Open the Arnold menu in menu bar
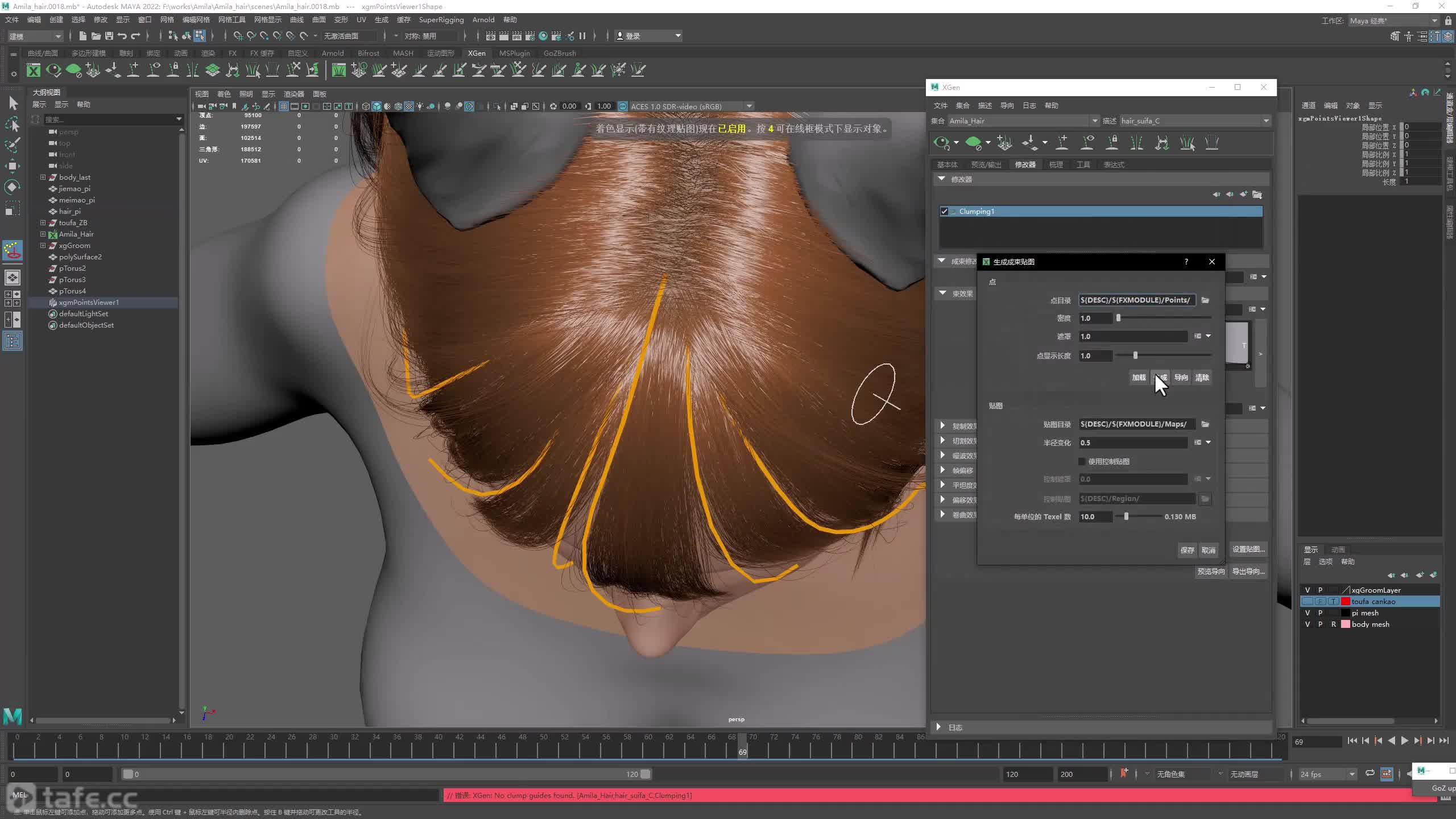1456x819 pixels. [x=483, y=19]
